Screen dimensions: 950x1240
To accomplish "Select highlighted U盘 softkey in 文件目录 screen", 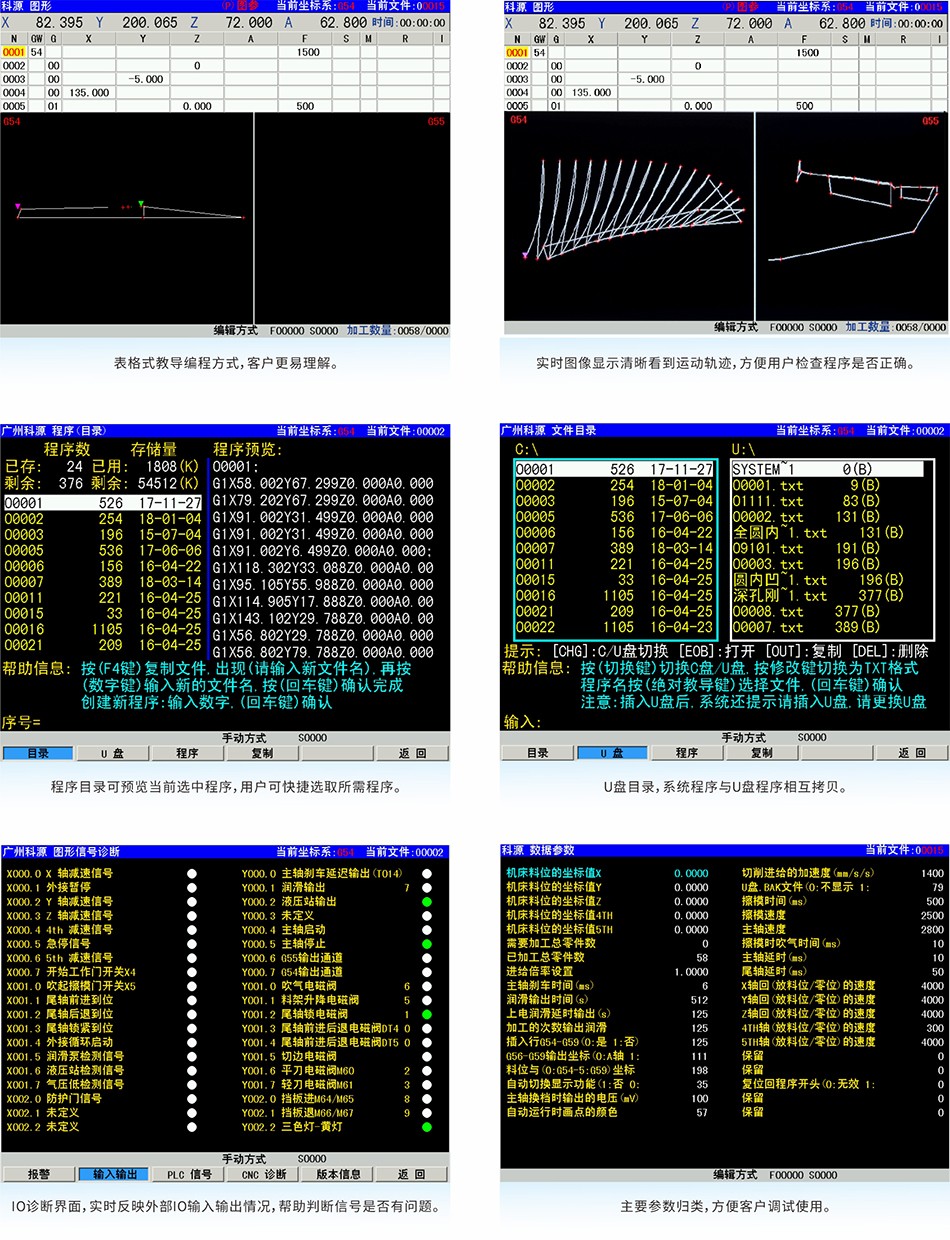I will [612, 753].
